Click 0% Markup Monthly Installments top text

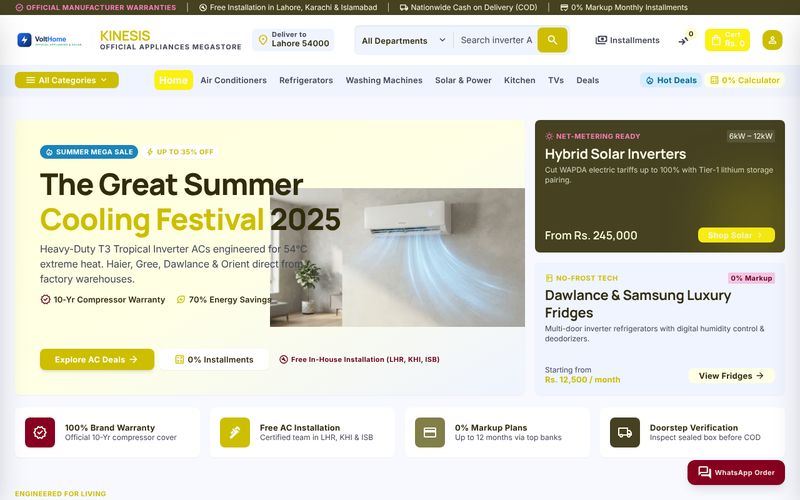click(x=629, y=7)
